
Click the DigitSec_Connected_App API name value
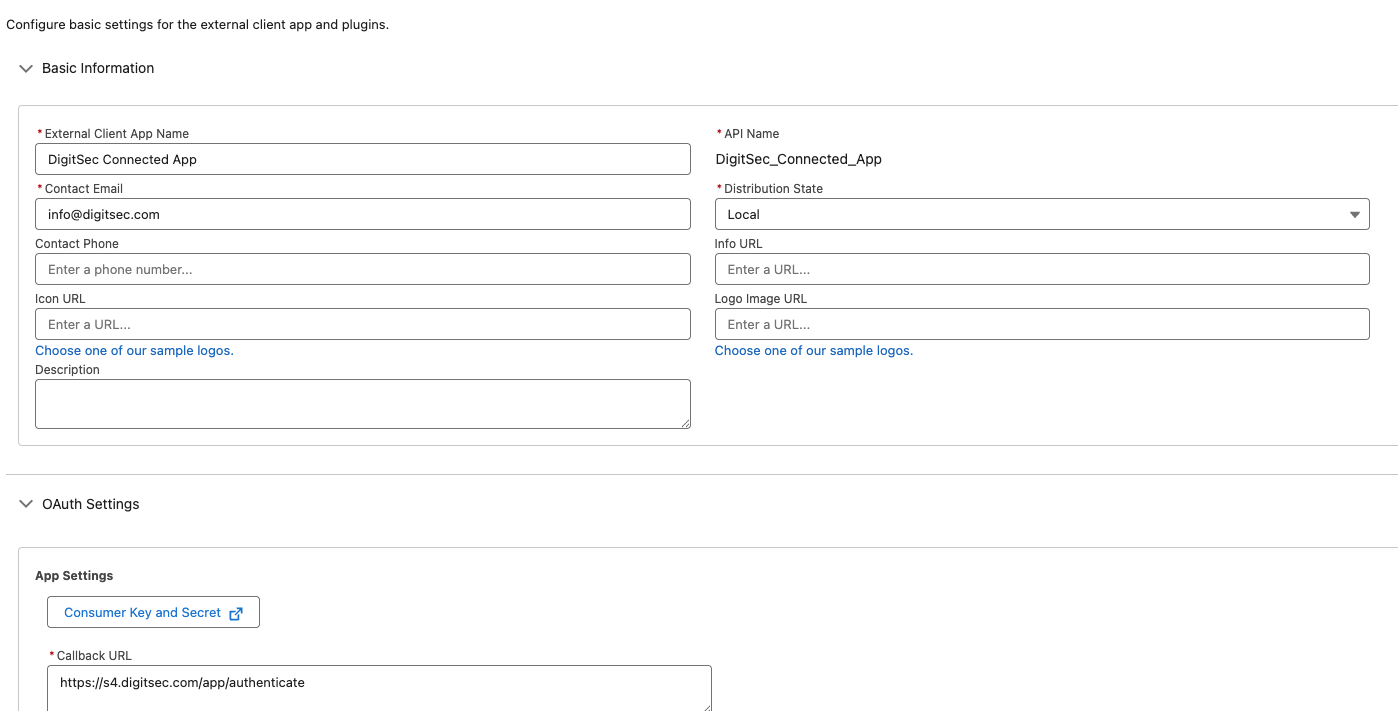pyautogui.click(x=799, y=159)
